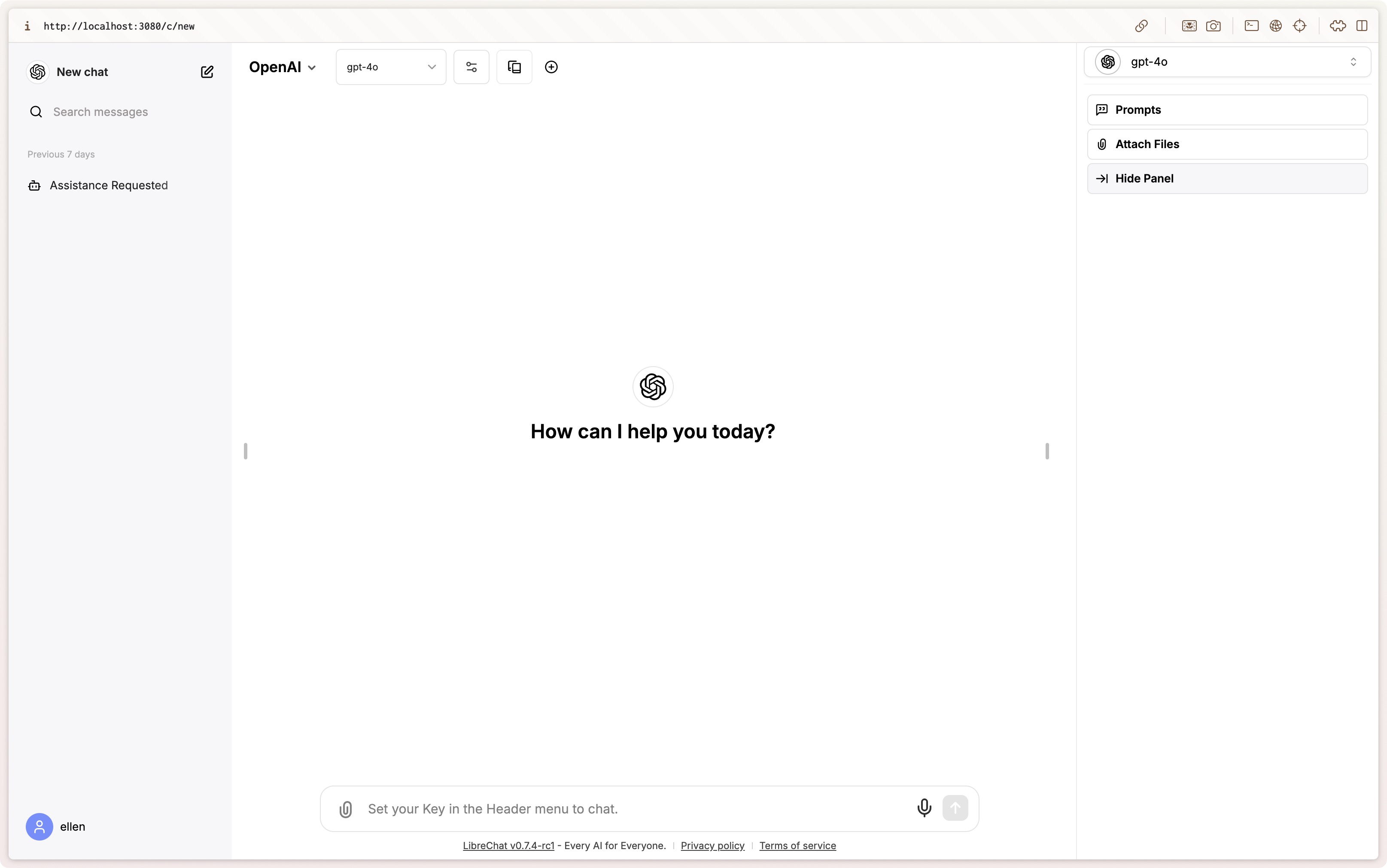This screenshot has width=1387, height=868.
Task: Open the model parameters settings icon
Action: coord(471,67)
